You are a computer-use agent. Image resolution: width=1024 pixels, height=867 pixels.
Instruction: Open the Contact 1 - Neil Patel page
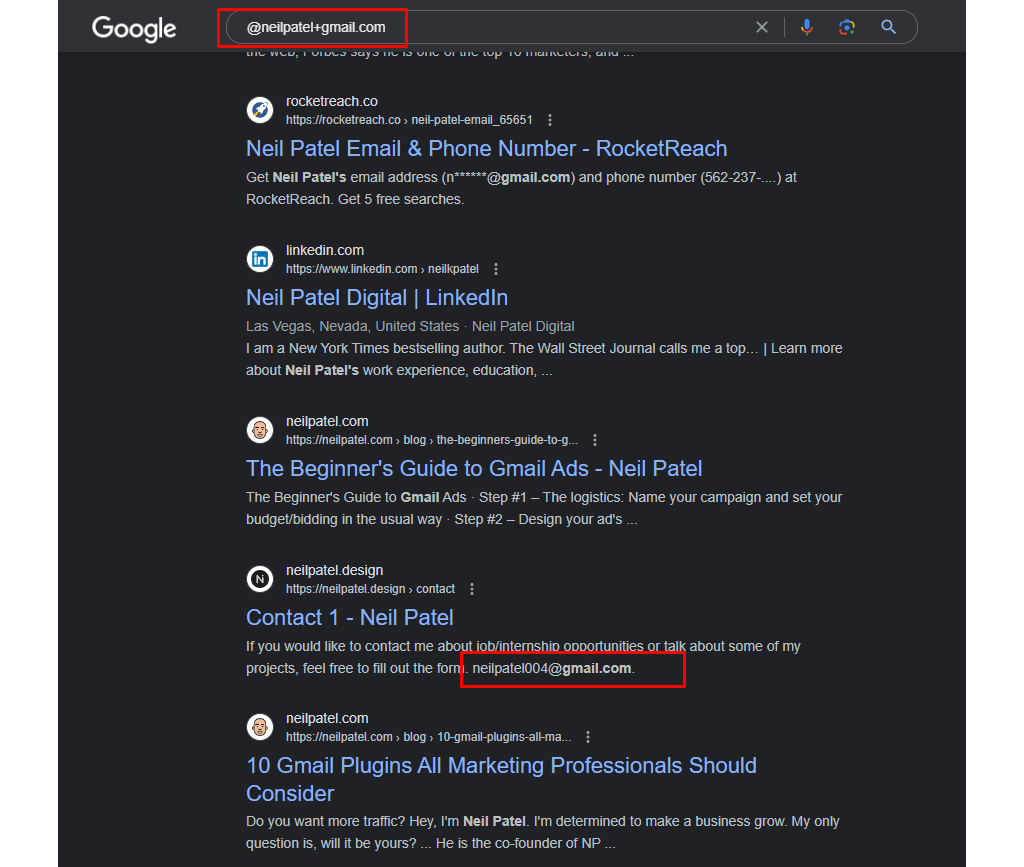point(349,617)
